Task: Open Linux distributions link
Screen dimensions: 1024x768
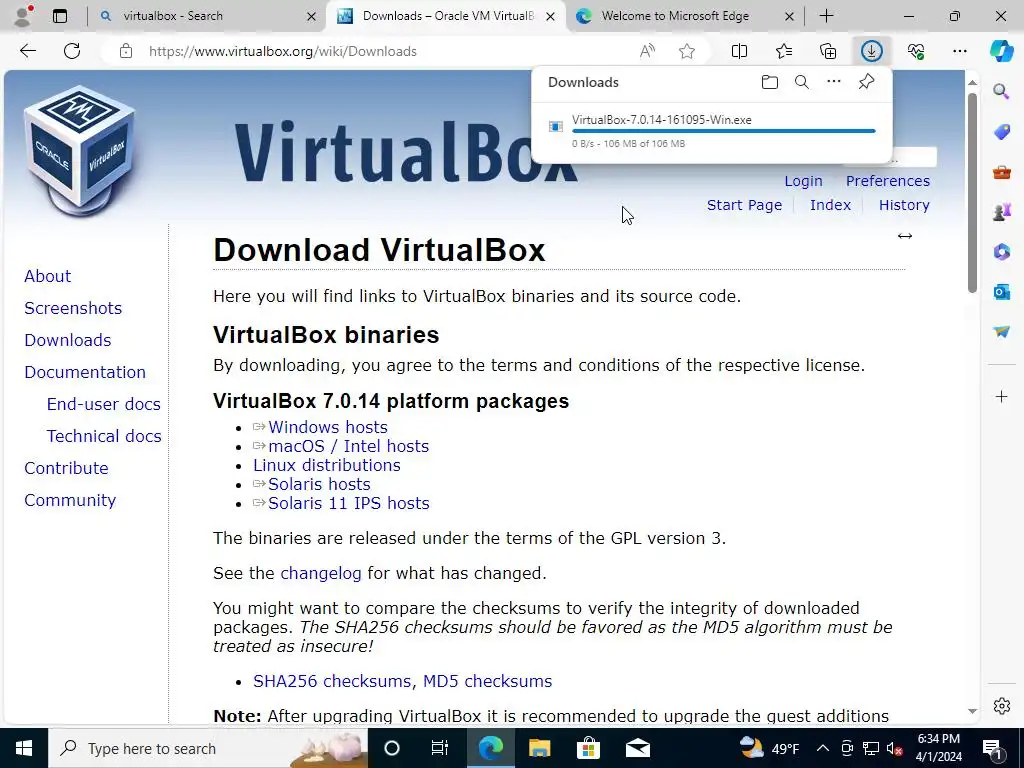Action: pos(327,465)
